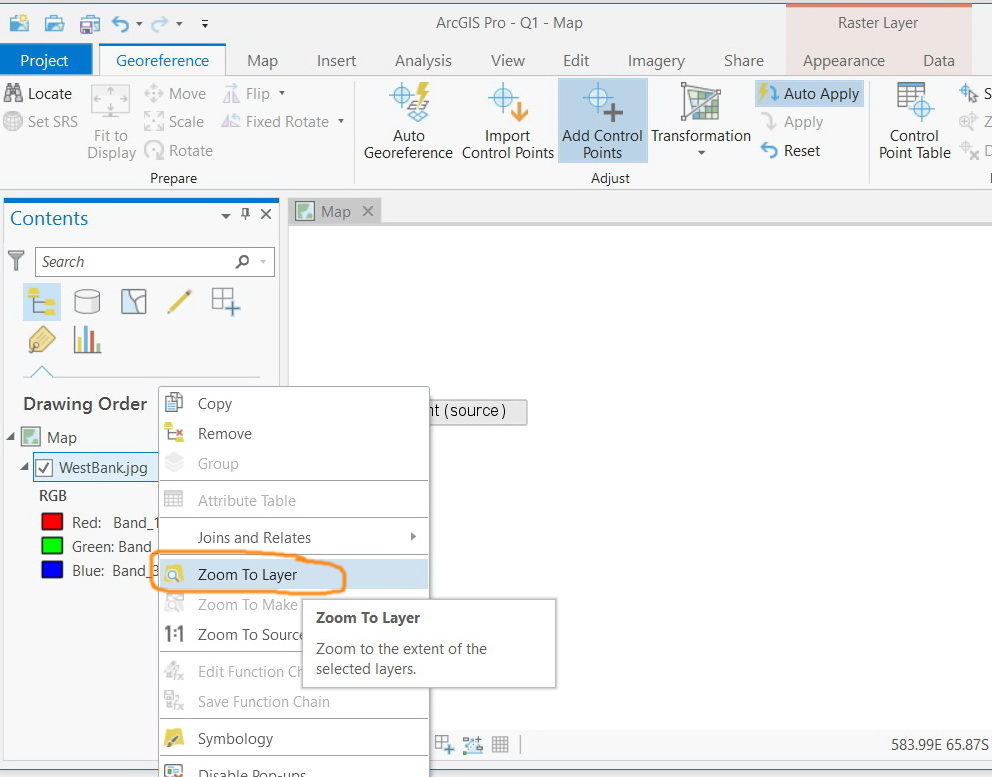Image resolution: width=992 pixels, height=777 pixels.
Task: Open the Undo history dropdown arrow
Action: [139, 24]
